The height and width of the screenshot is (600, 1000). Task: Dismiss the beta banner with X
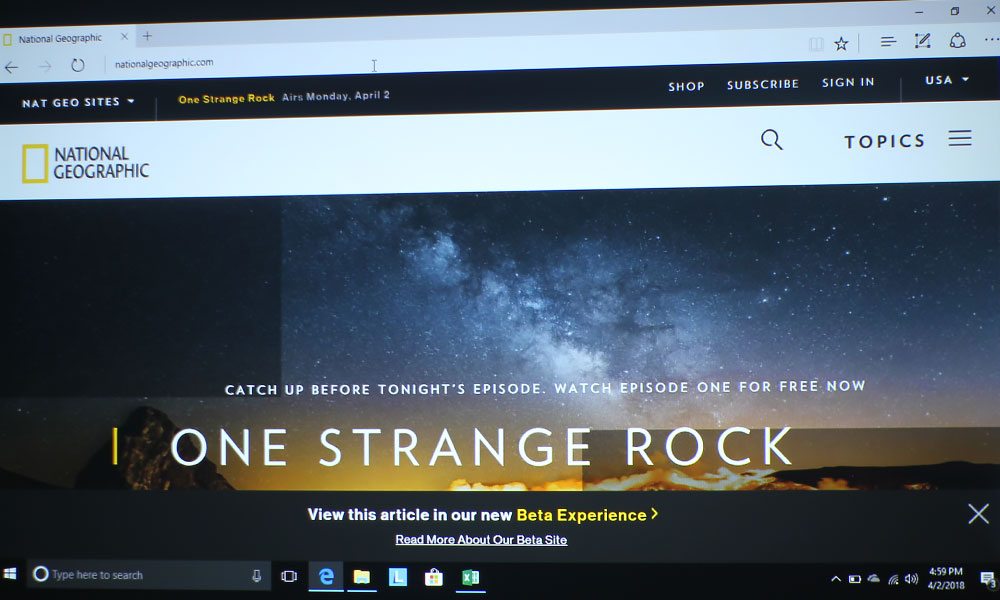[978, 514]
